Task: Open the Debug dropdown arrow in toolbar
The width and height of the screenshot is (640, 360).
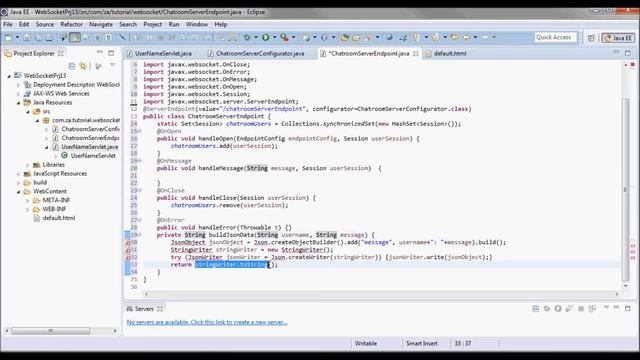Action: tap(256, 38)
